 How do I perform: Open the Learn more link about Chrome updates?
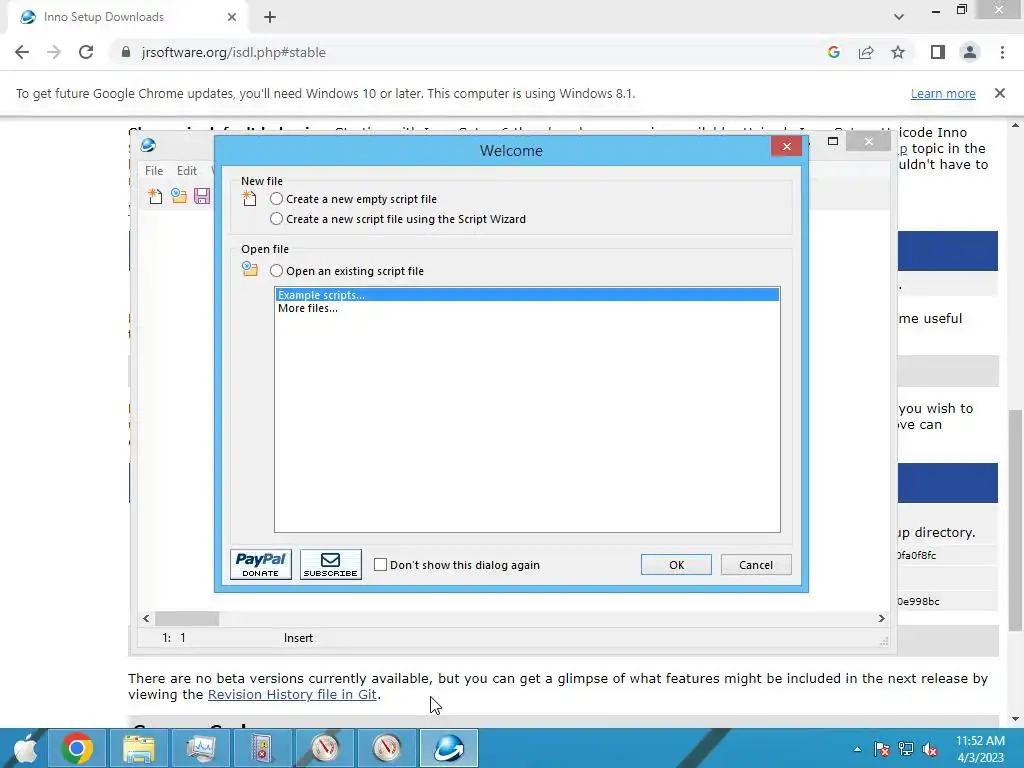point(943,93)
